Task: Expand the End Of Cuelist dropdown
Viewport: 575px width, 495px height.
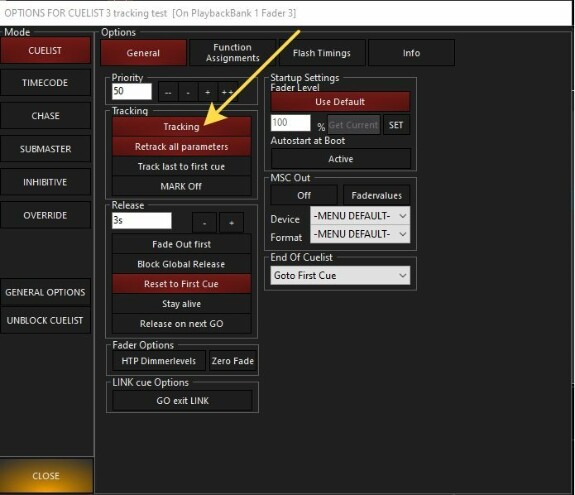Action: coord(340,275)
